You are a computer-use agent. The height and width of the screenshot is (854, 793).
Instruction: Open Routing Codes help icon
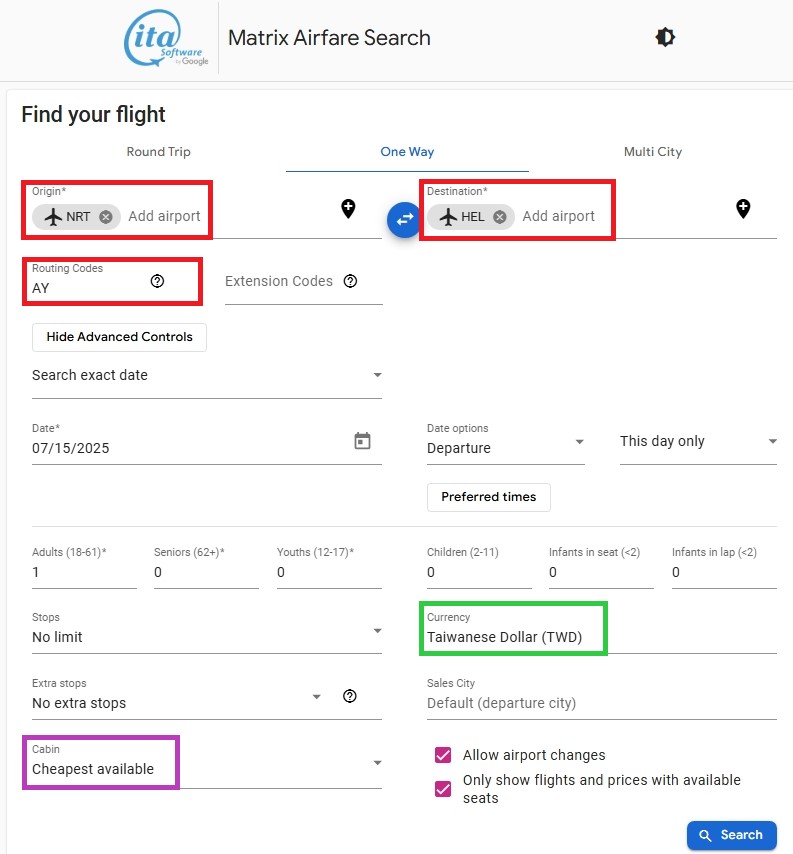coord(157,281)
